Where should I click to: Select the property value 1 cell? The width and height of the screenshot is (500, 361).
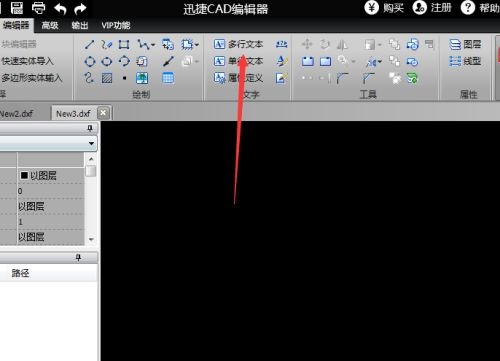coord(51,222)
